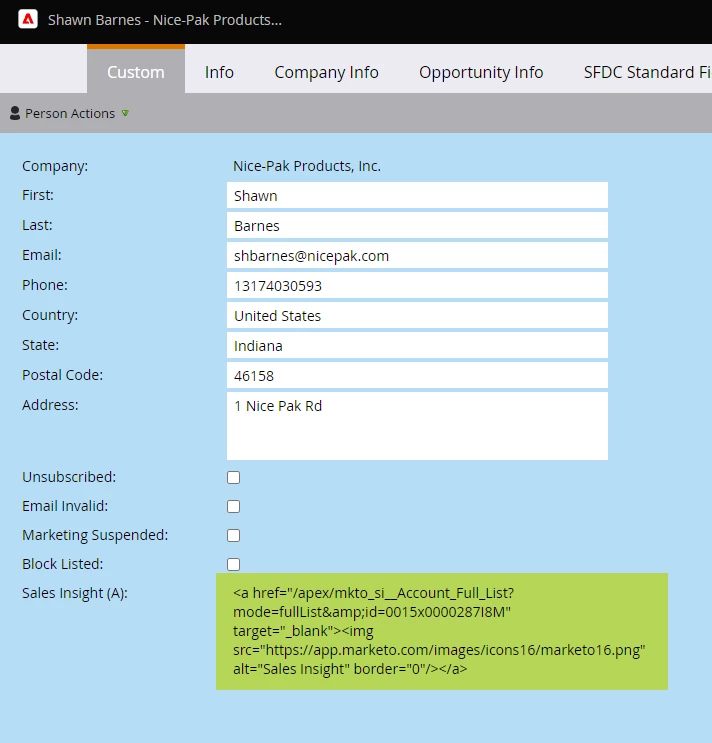This screenshot has width=712, height=743.
Task: Expand the Person Actions dropdown arrow
Action: [125, 113]
